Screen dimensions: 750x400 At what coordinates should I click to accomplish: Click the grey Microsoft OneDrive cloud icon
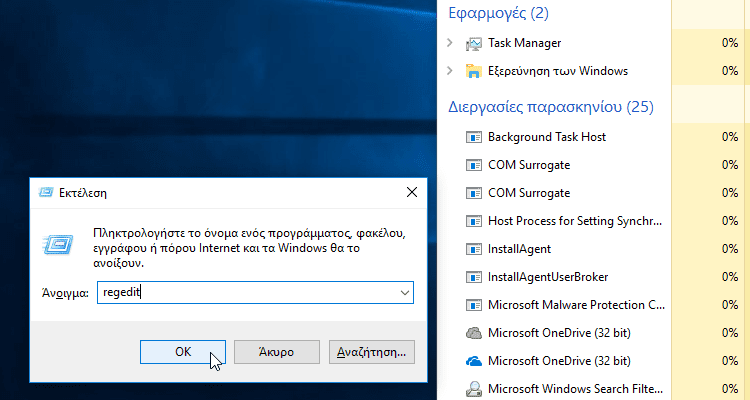[474, 332]
